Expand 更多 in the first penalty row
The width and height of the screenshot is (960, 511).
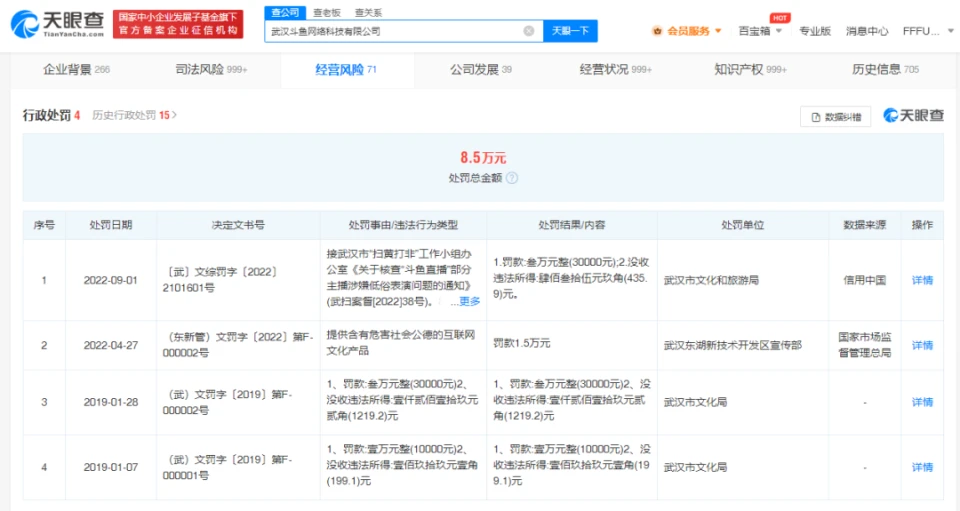[x=465, y=301]
